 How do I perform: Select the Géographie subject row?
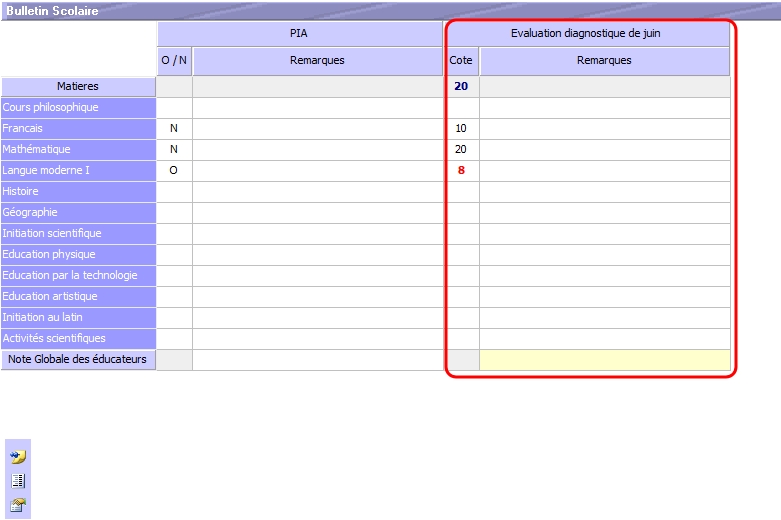pyautogui.click(x=78, y=212)
